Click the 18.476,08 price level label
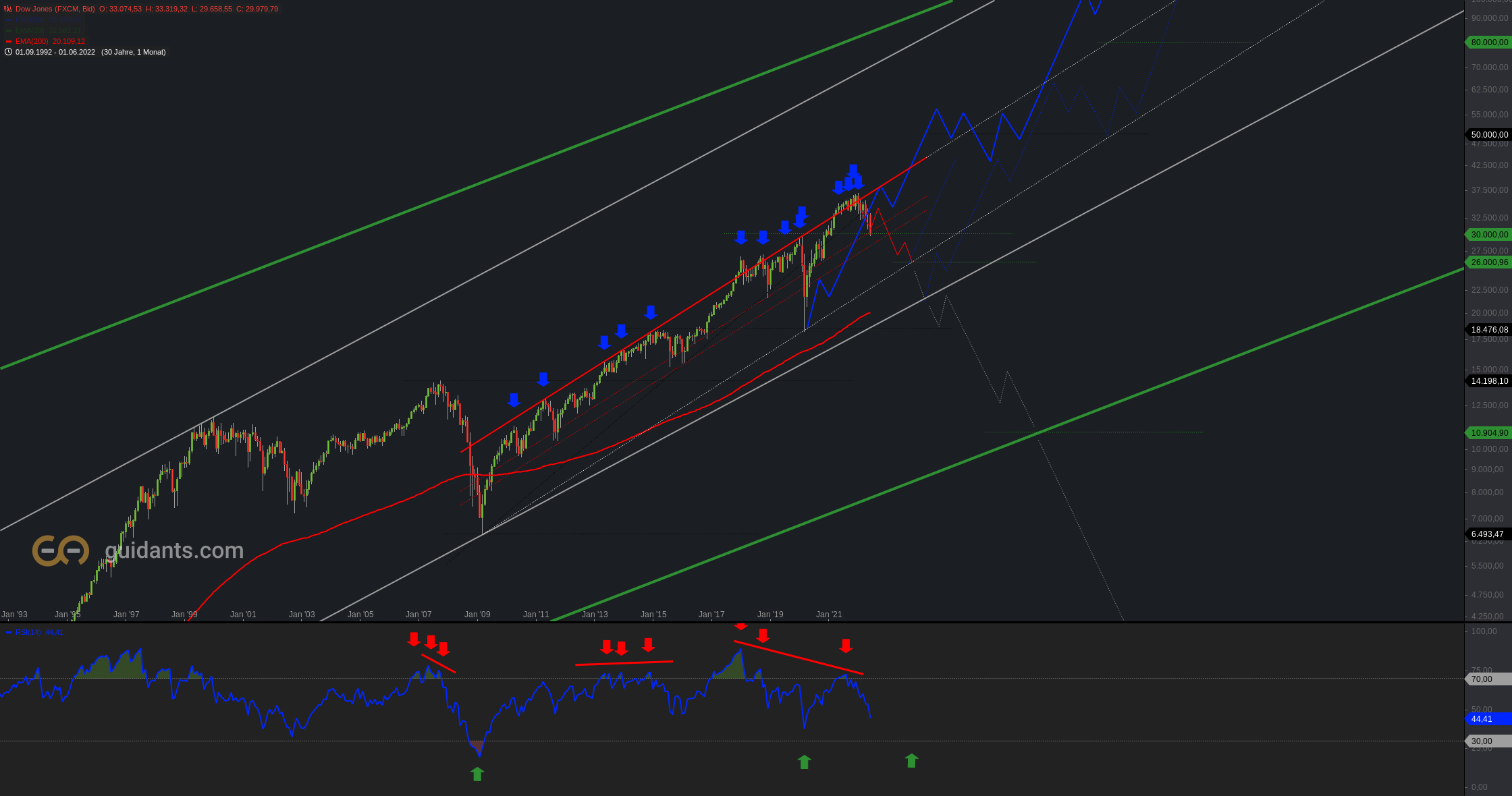The image size is (1512, 796). coord(1489,330)
